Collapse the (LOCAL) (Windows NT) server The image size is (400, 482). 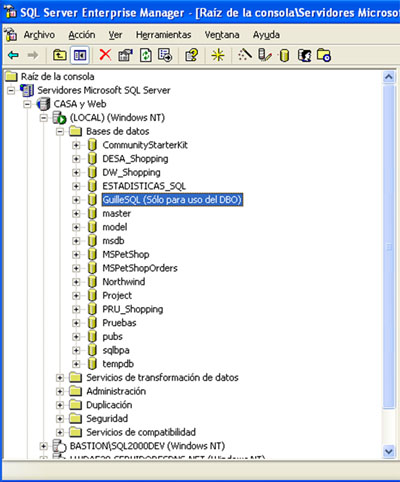[x=44, y=118]
